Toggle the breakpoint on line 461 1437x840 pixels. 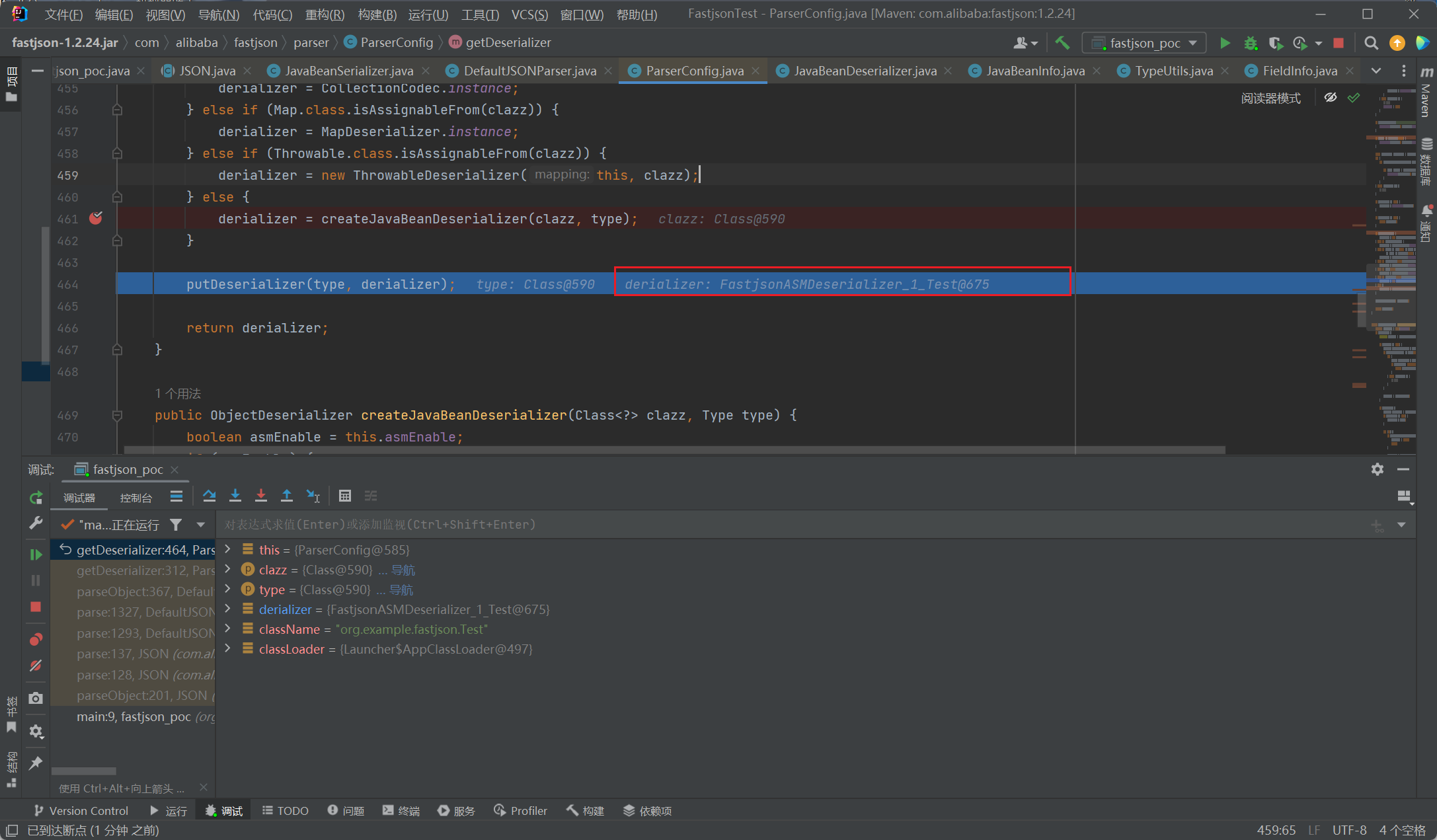click(x=96, y=218)
